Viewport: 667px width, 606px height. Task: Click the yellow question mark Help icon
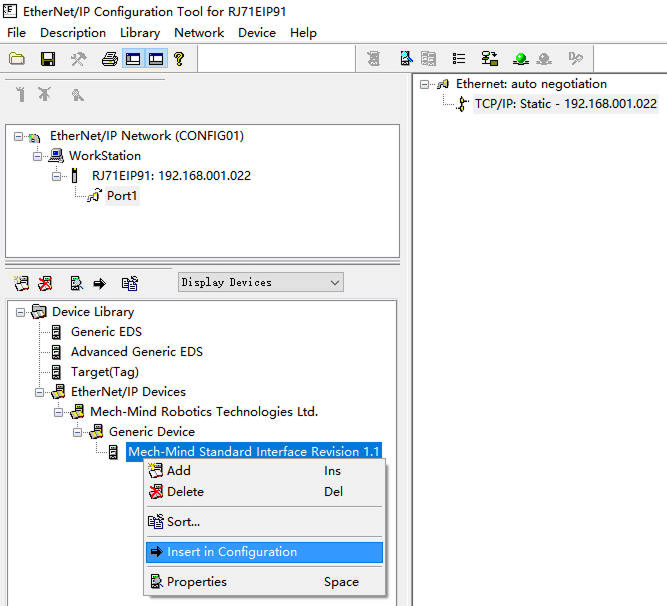[179, 59]
